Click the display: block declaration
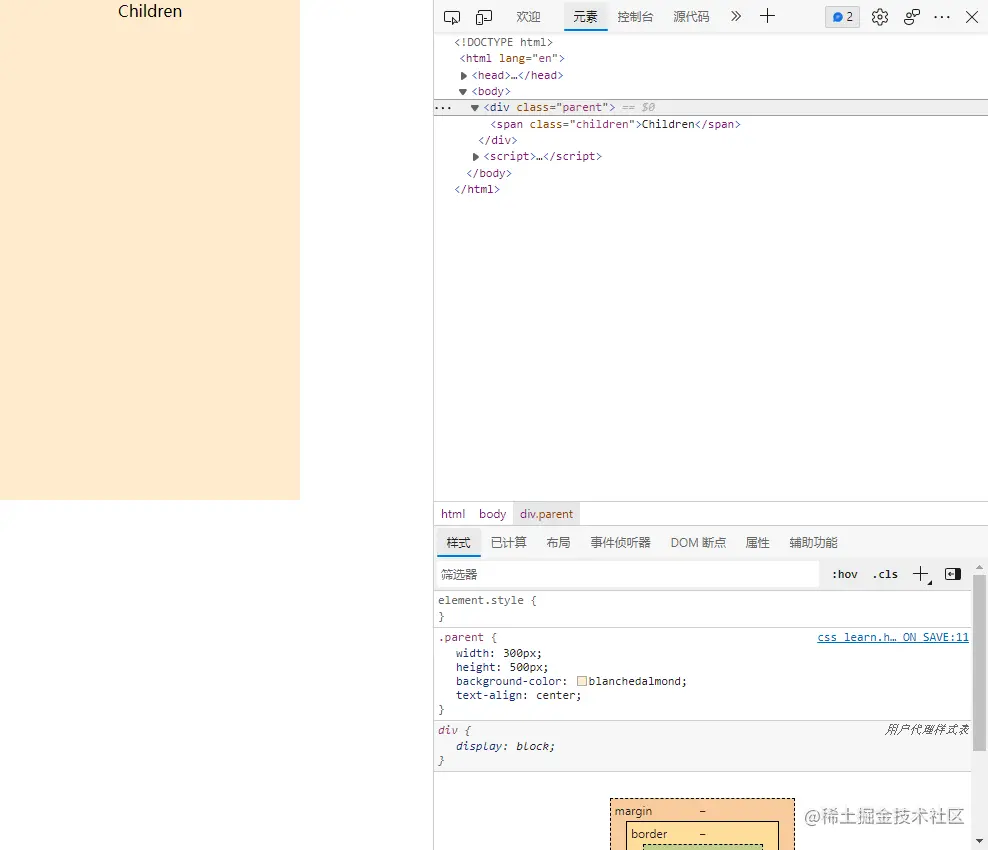 point(505,747)
